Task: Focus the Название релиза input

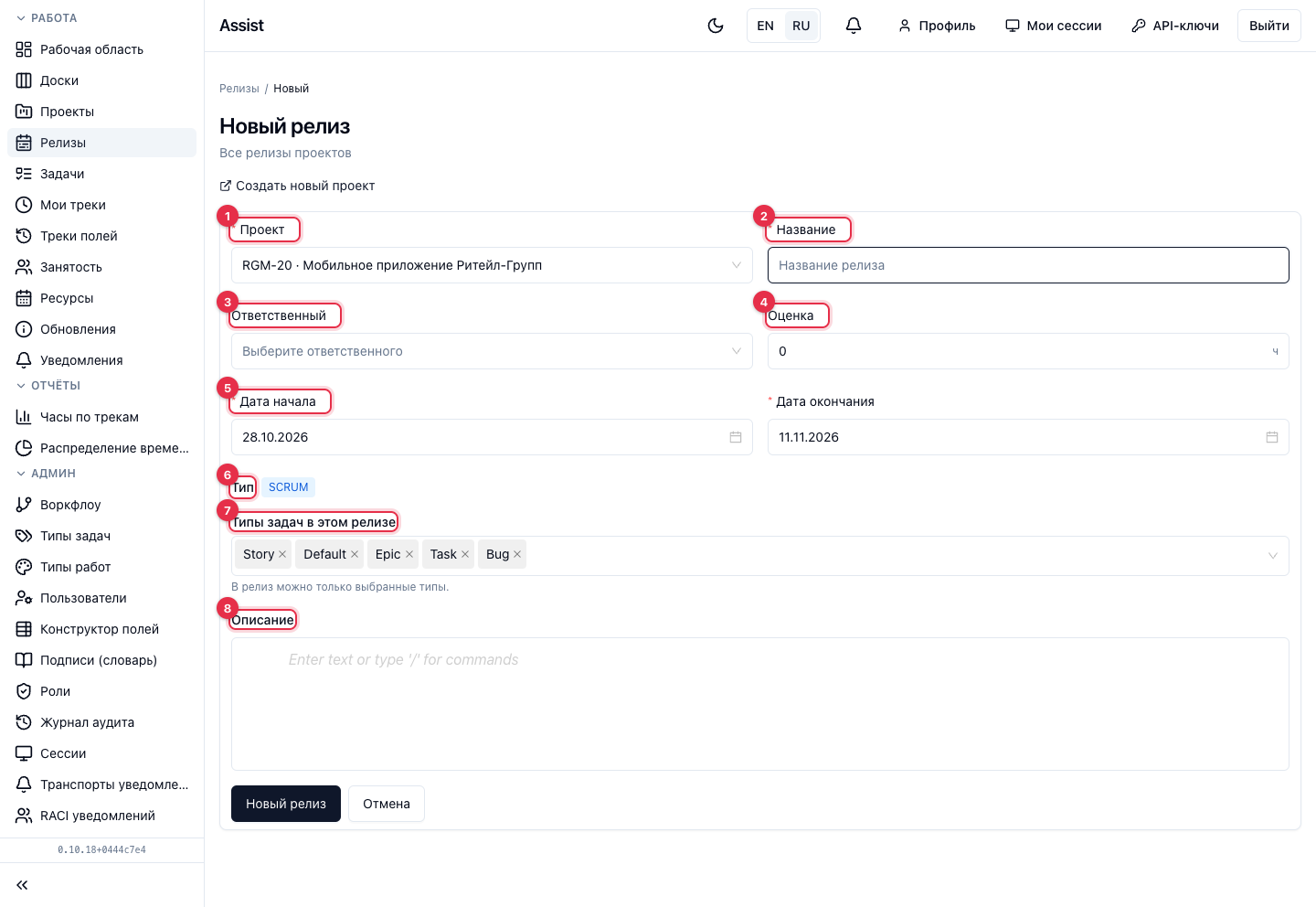Action: 1028,265
